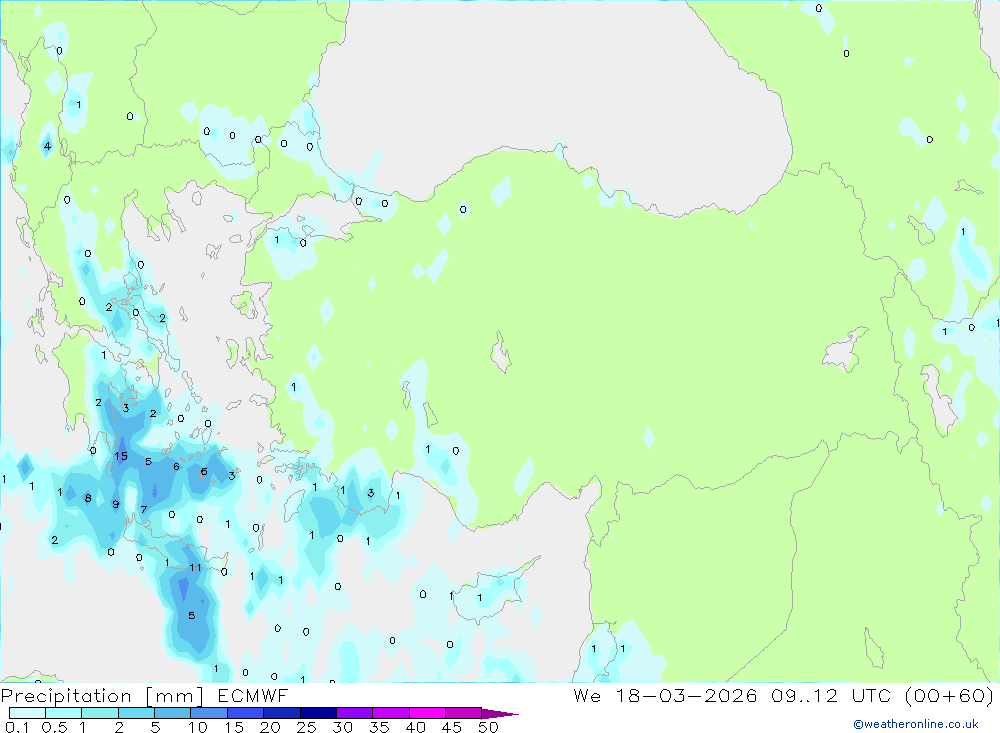Select the '25' legend scale label
1000x733 pixels.
[x=306, y=727]
